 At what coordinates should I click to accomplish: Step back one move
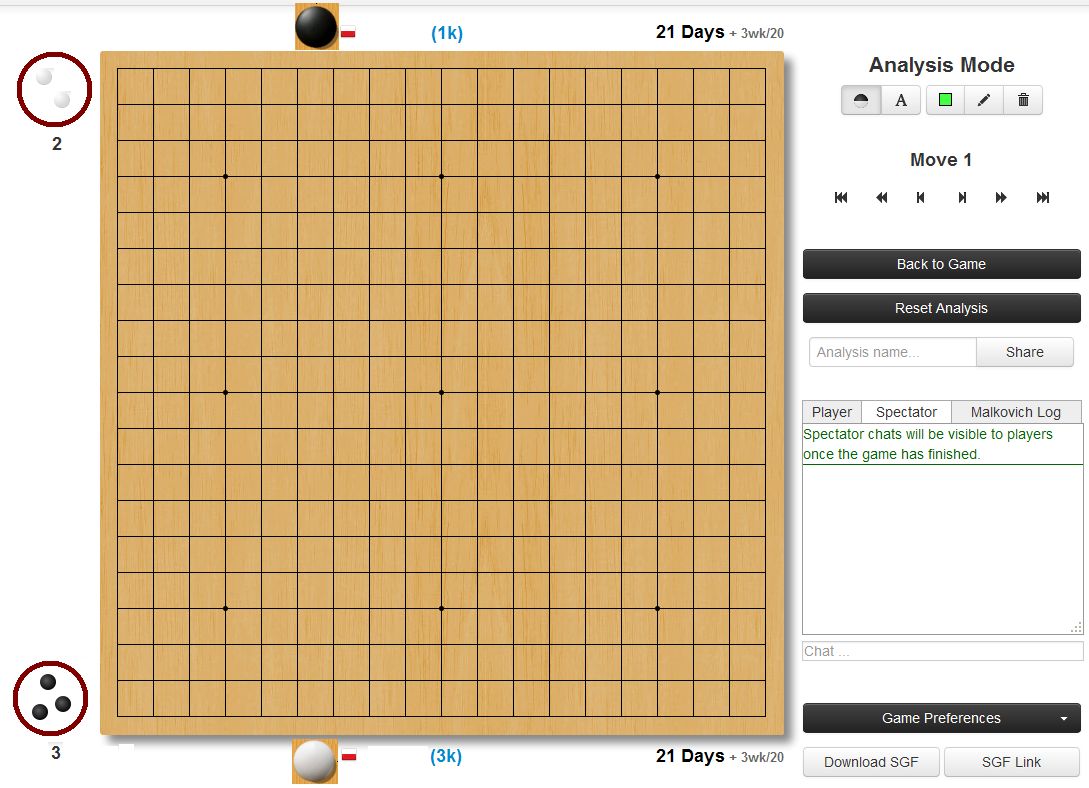point(921,198)
